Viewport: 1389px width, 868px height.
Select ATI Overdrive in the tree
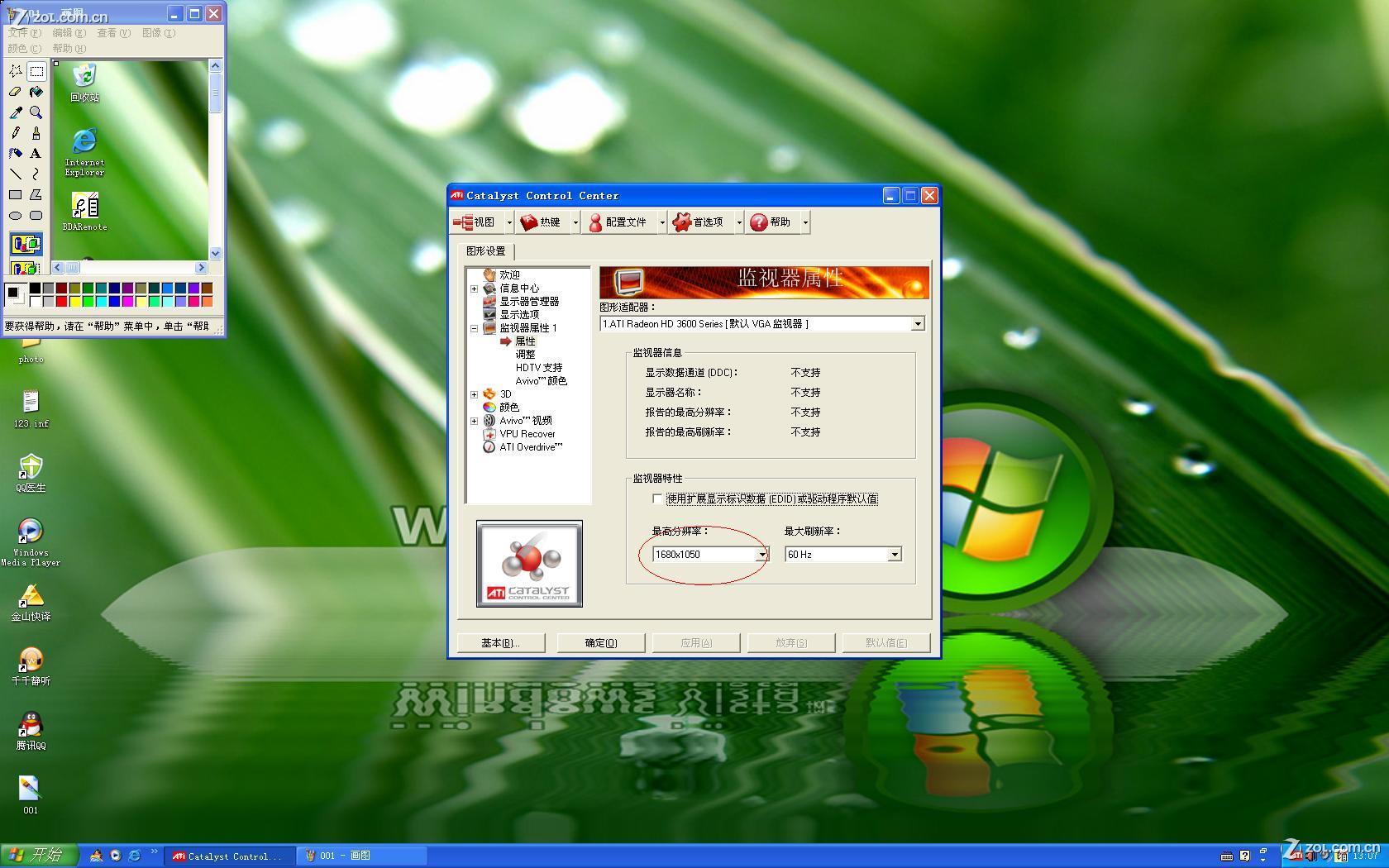(x=531, y=447)
